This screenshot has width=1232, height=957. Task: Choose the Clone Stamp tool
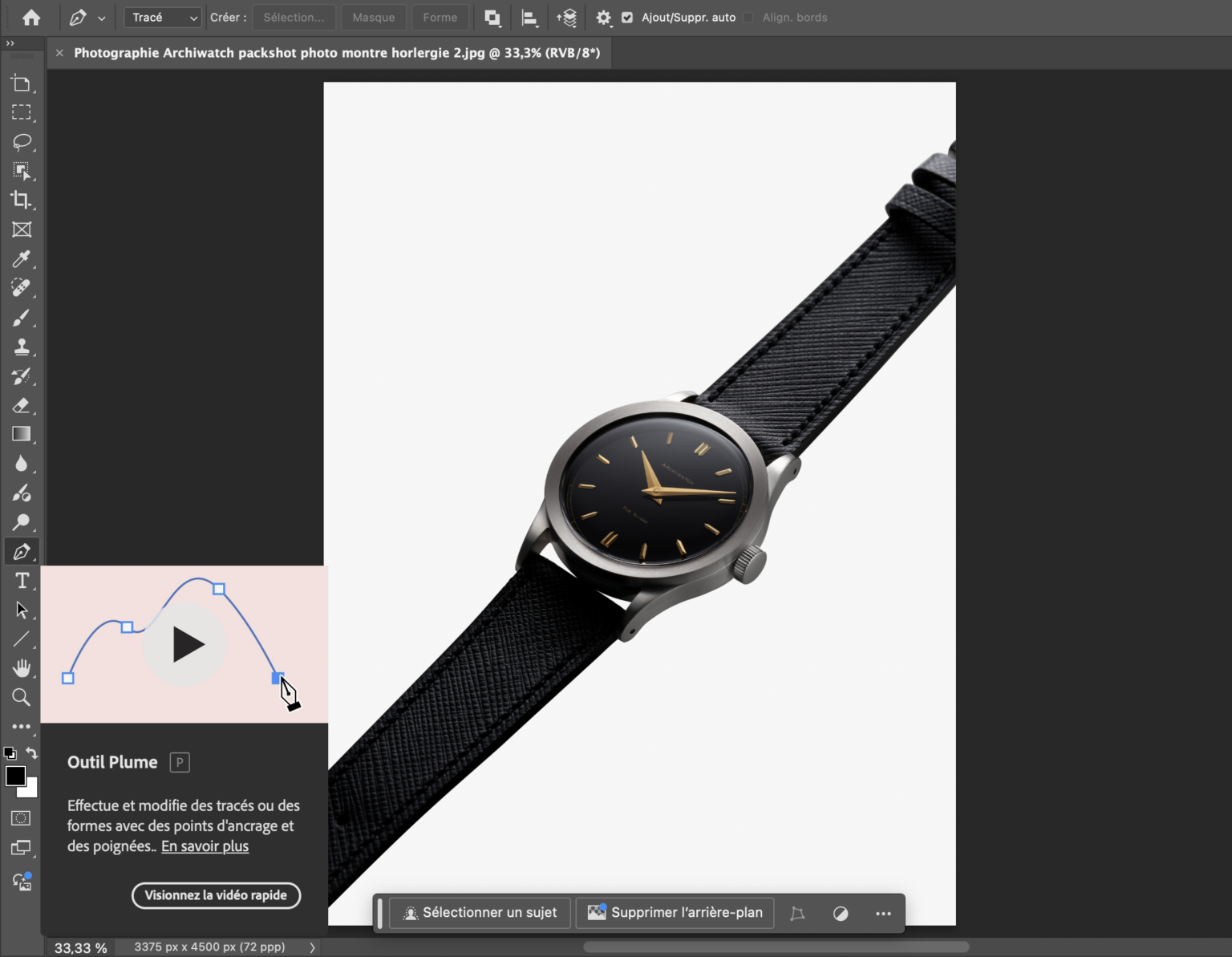click(22, 347)
